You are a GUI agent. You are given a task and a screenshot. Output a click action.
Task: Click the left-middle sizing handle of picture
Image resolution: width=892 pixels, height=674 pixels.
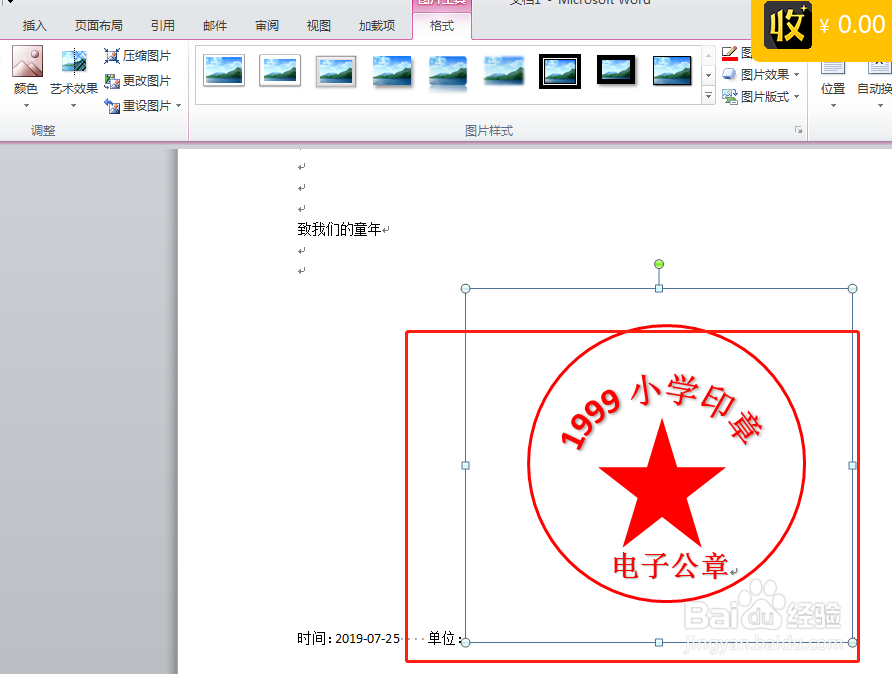tap(465, 465)
